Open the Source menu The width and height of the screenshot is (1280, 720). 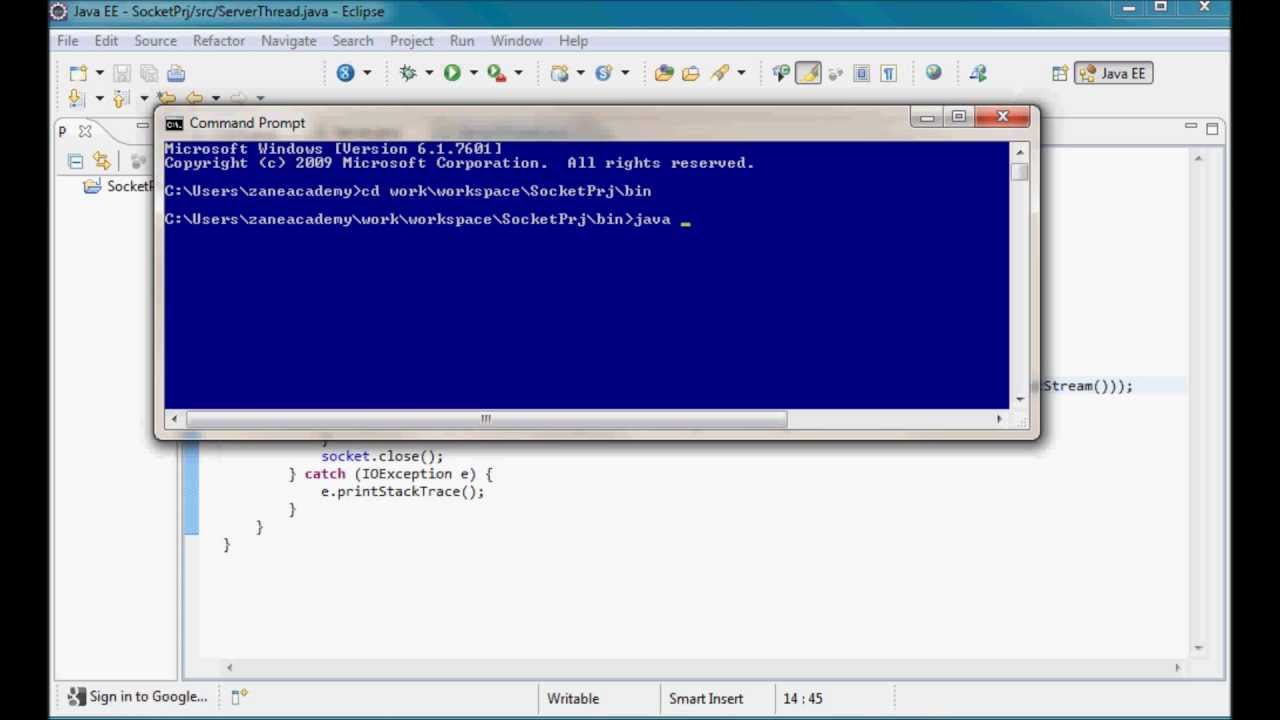(155, 41)
